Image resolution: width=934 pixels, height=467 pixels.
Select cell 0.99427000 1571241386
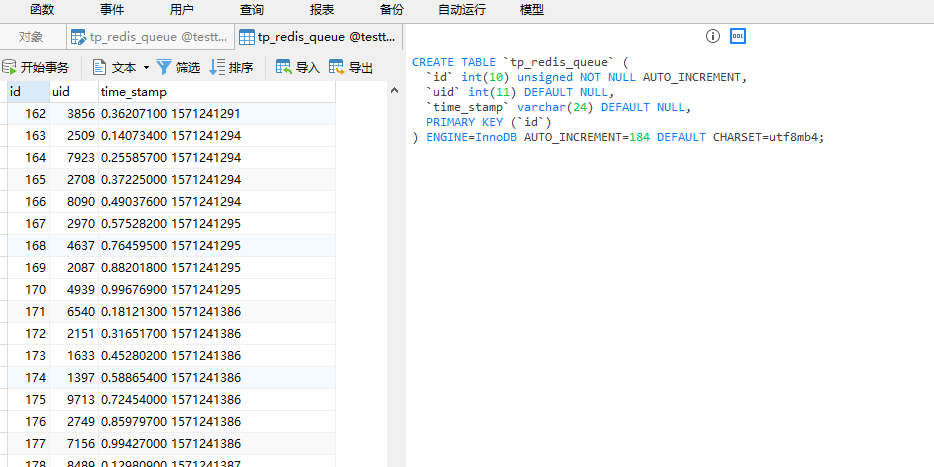(x=217, y=444)
